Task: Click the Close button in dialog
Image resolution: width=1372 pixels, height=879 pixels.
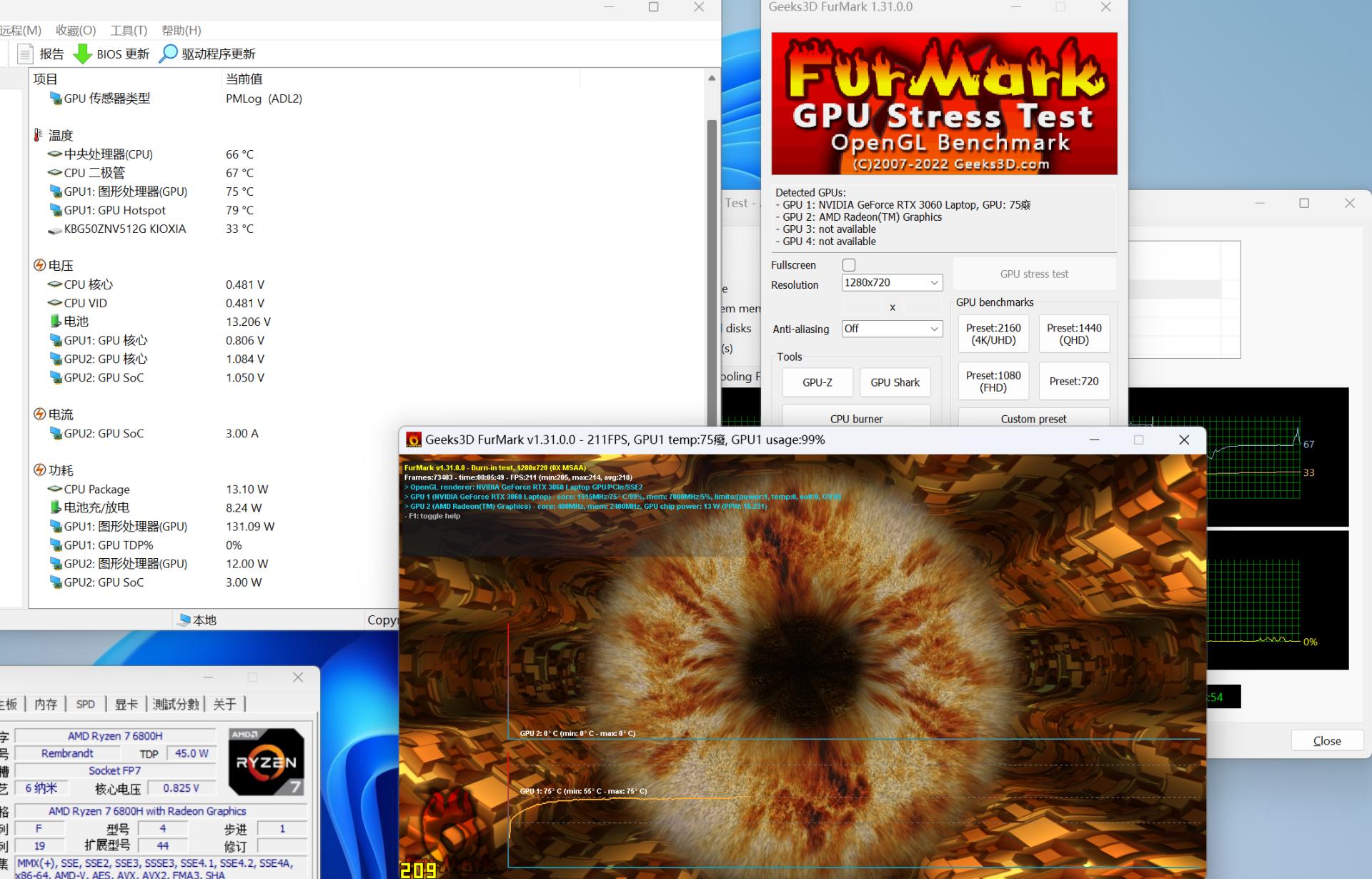Action: [x=1326, y=741]
